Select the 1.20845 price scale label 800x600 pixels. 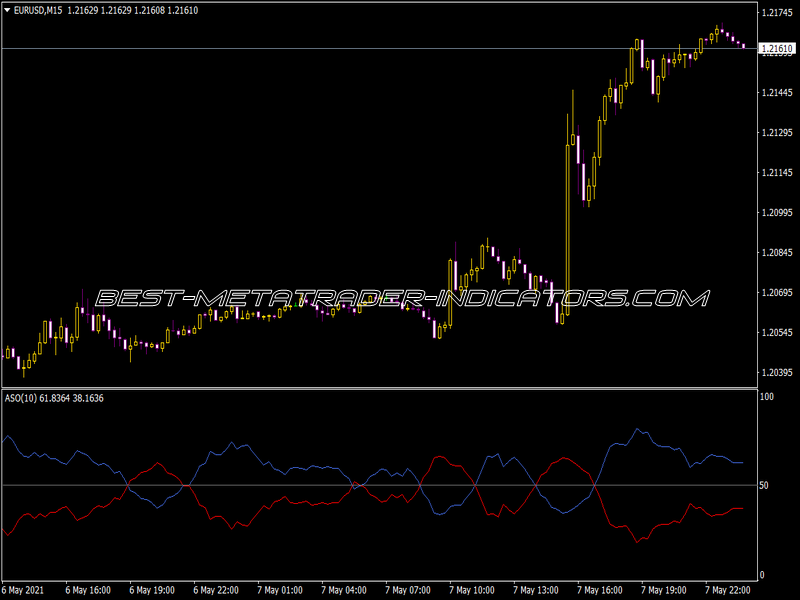pos(777,253)
